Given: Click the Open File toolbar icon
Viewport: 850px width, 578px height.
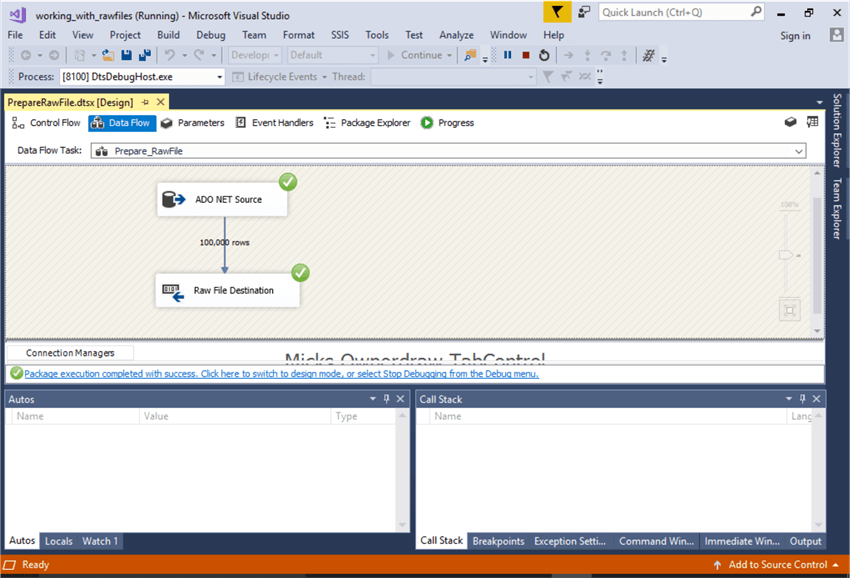Looking at the screenshot, I should 108,55.
